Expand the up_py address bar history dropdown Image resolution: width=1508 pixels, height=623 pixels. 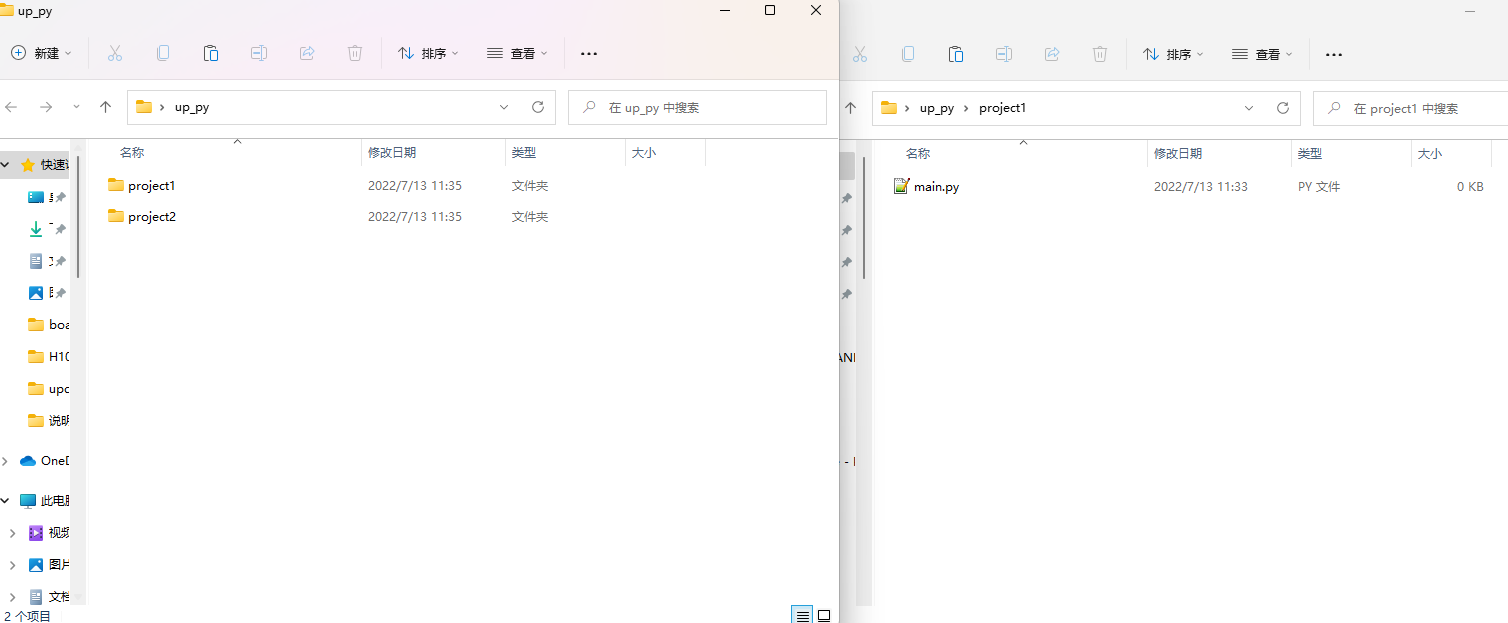[x=504, y=107]
